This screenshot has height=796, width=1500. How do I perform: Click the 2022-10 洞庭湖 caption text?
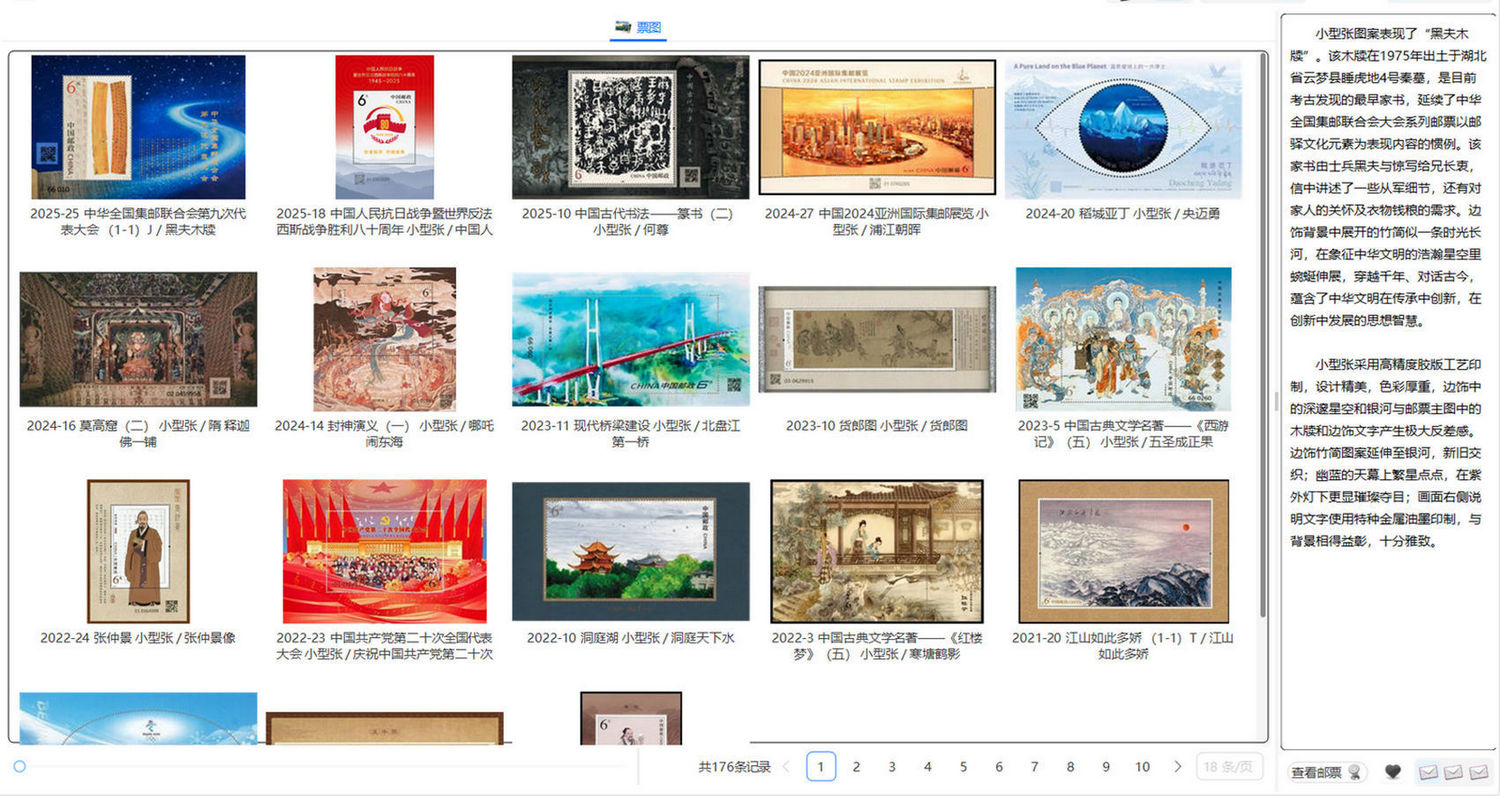pyautogui.click(x=630, y=638)
